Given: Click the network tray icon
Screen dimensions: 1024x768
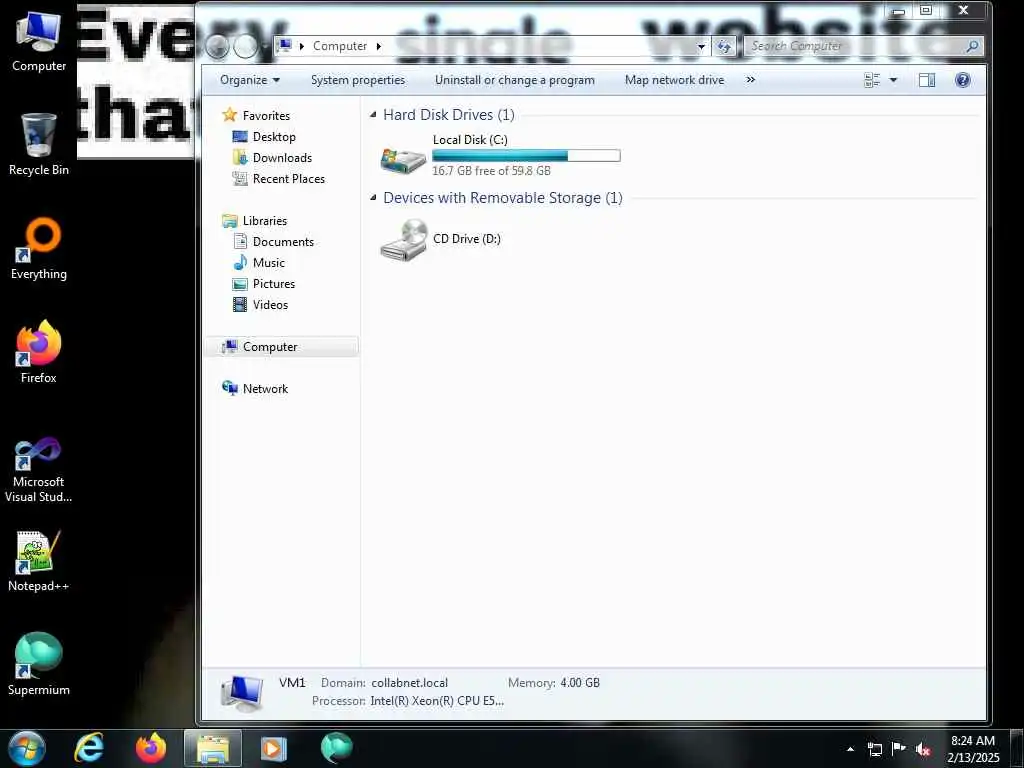Looking at the screenshot, I should [875, 749].
